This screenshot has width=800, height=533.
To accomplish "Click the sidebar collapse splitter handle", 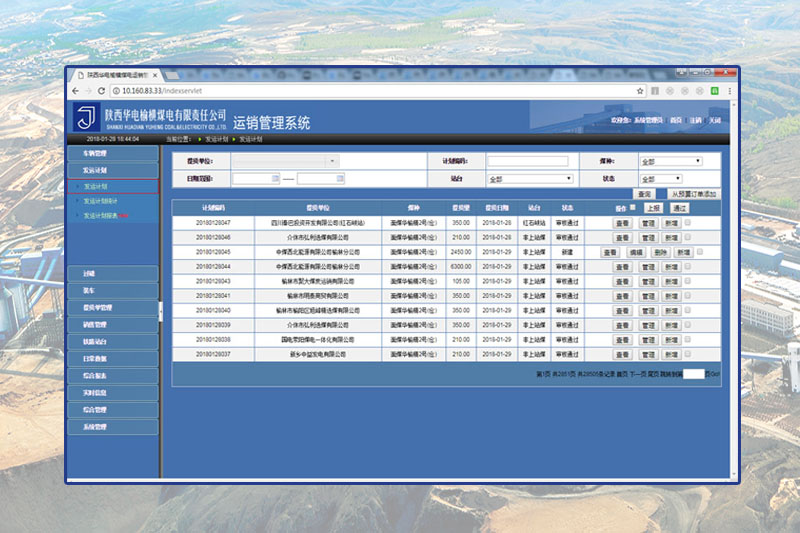I will pyautogui.click(x=160, y=312).
